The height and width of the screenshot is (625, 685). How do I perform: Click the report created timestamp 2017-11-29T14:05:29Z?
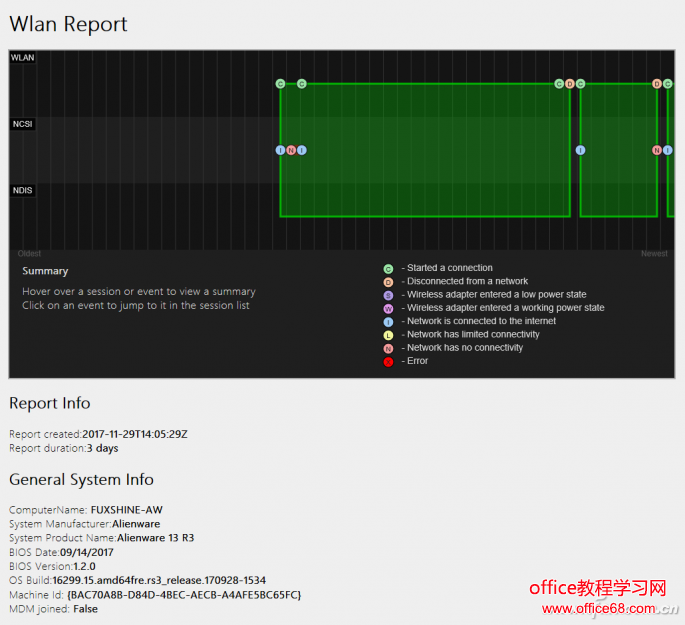135,434
